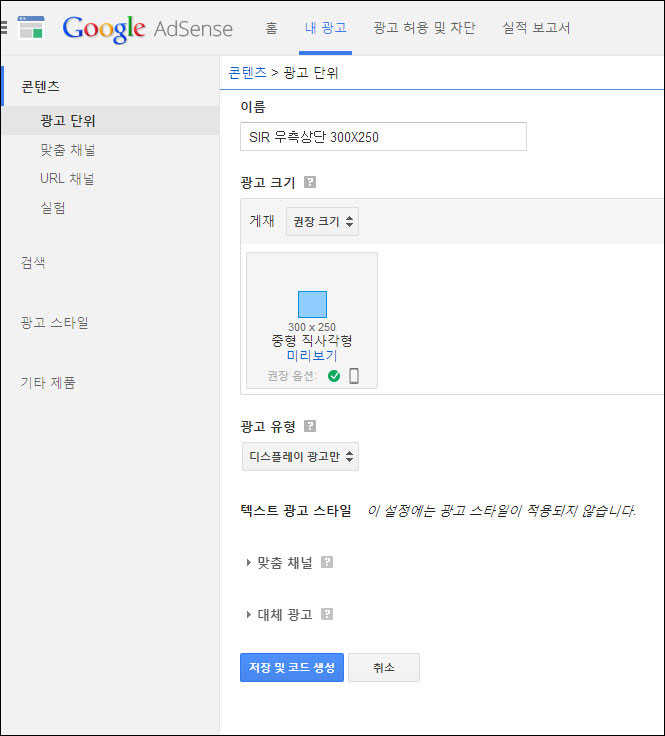
Task: Click the hamburger menu icon
Action: 4,27
